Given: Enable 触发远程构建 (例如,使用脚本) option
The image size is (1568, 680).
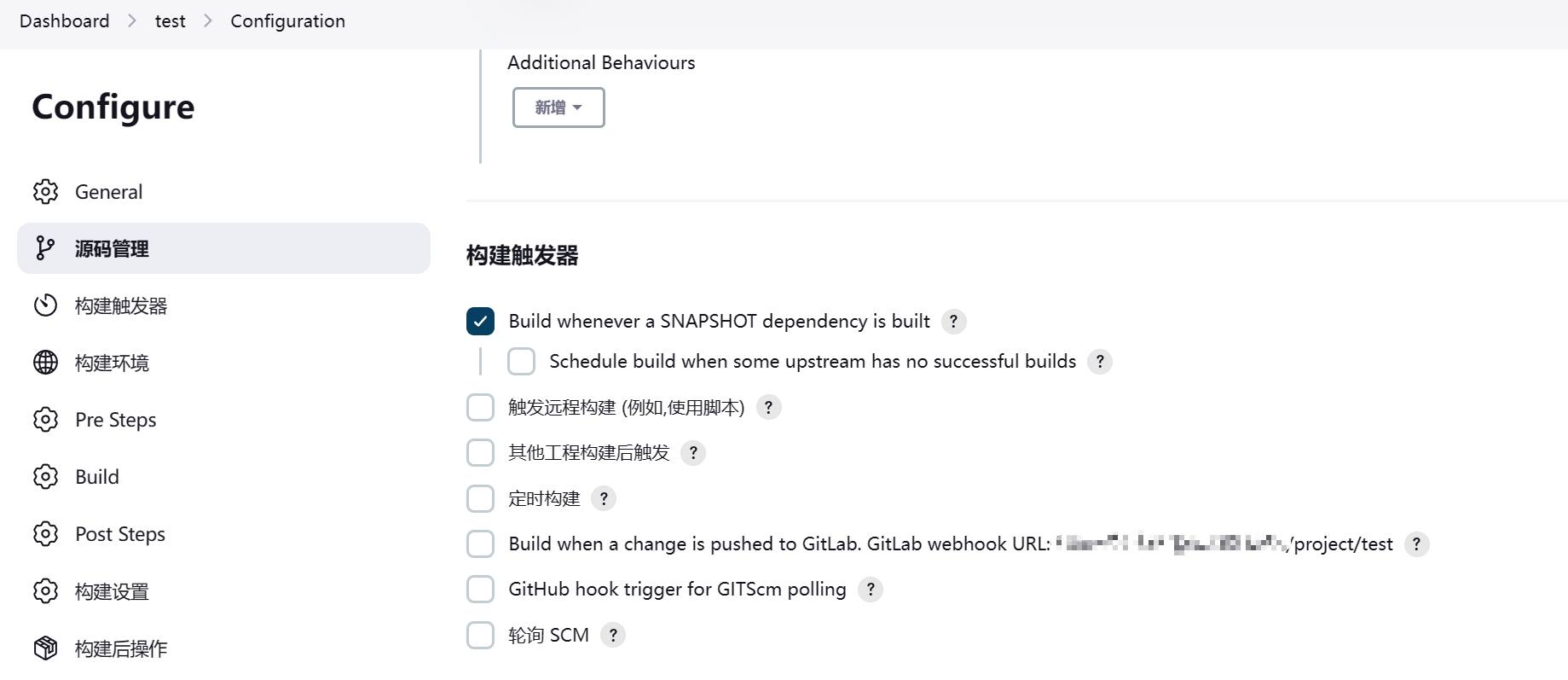Looking at the screenshot, I should 480,407.
